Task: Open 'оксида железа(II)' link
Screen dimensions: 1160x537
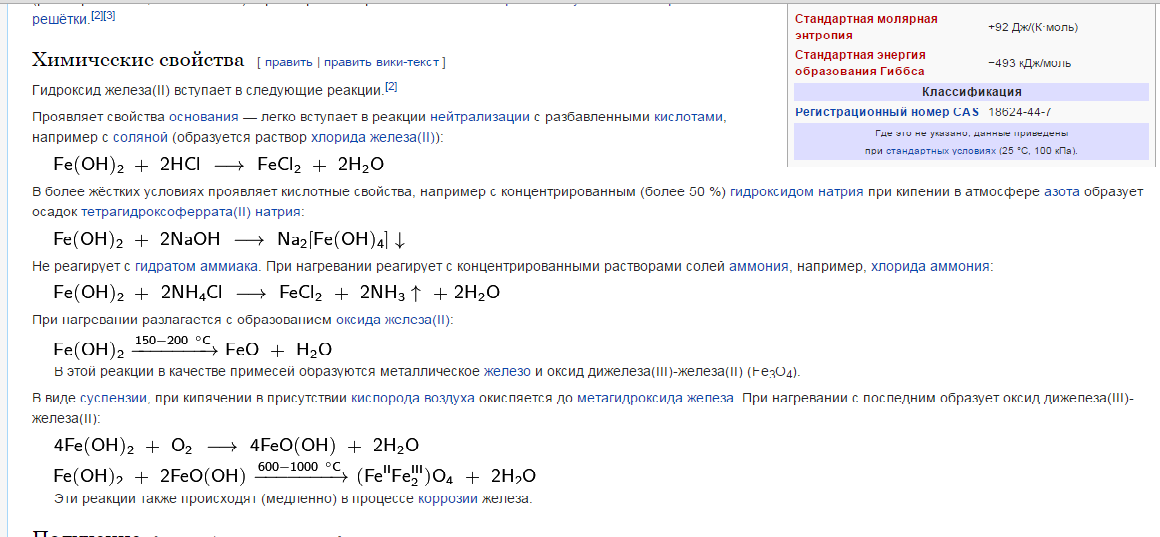Action: 393,320
